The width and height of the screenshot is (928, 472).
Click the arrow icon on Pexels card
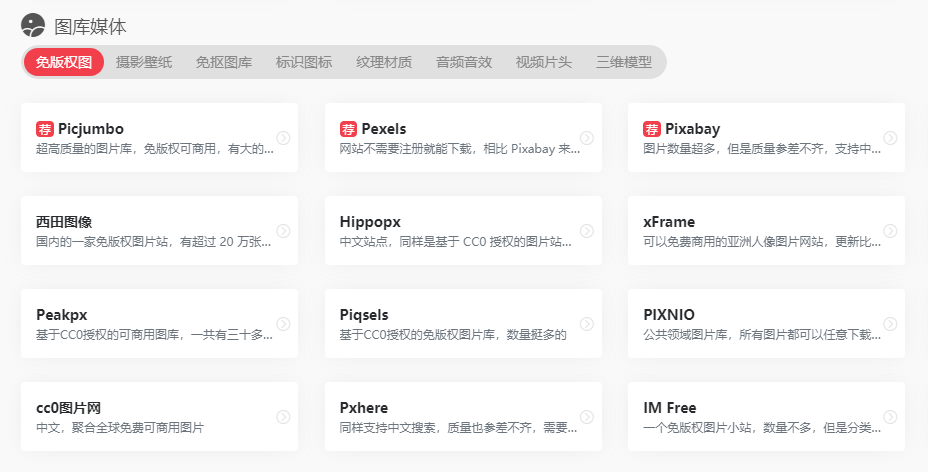(587, 138)
